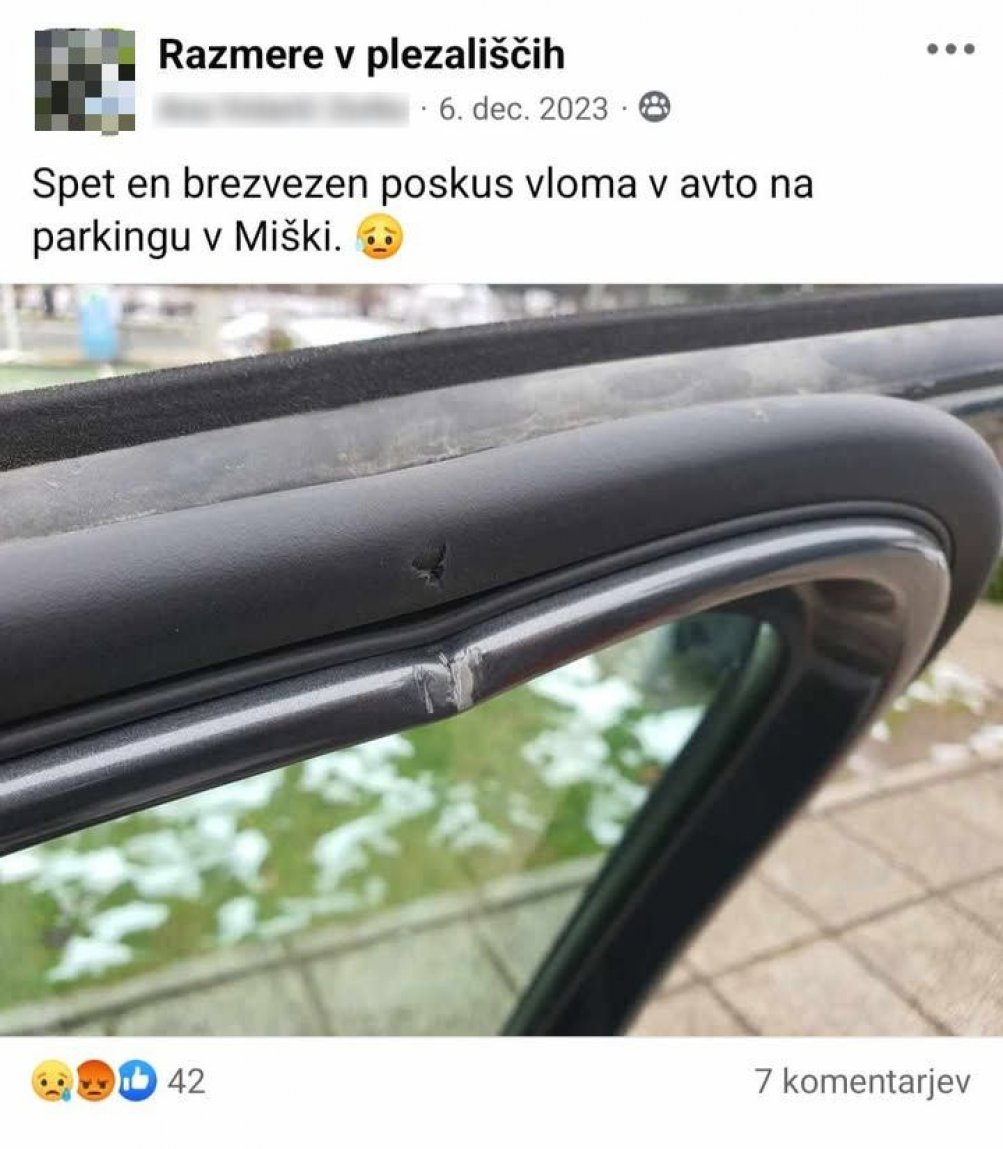Click the blue like reaction icon
Image resolution: width=1003 pixels, height=1149 pixels.
click(x=137, y=1081)
